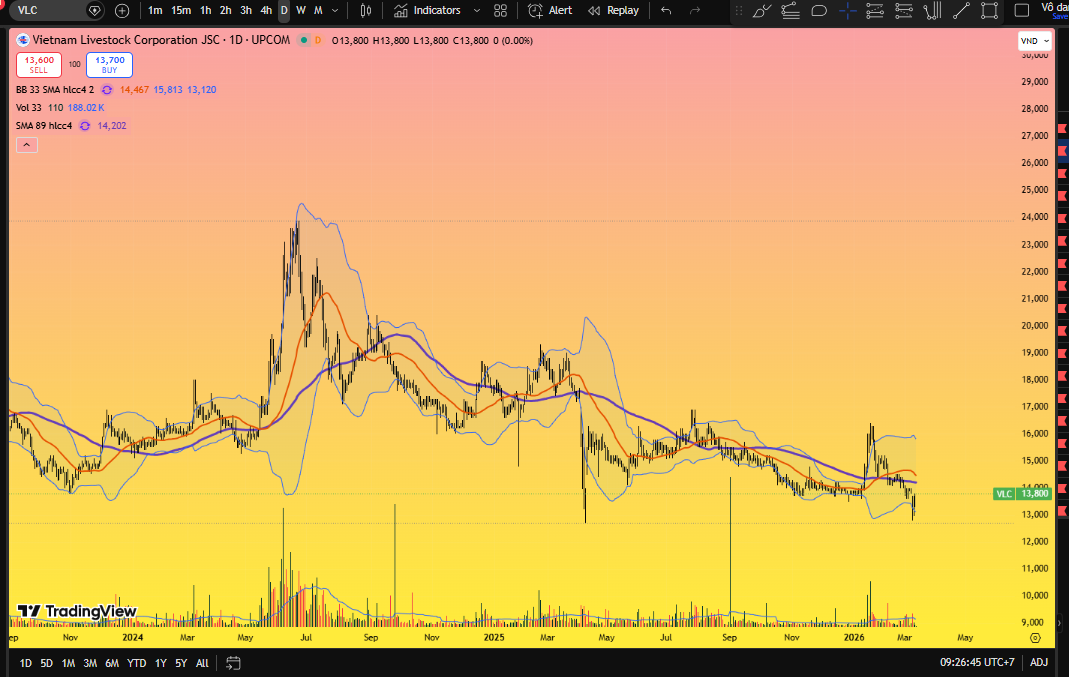
Task: Switch to the 1h timeframe
Action: (206, 10)
